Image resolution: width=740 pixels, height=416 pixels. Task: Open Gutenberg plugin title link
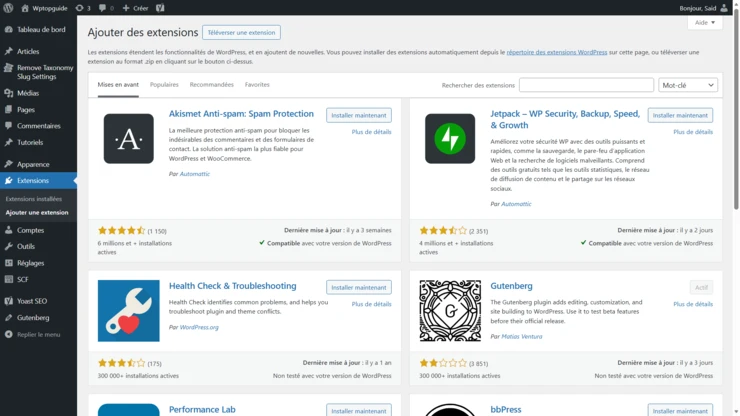pyautogui.click(x=511, y=286)
